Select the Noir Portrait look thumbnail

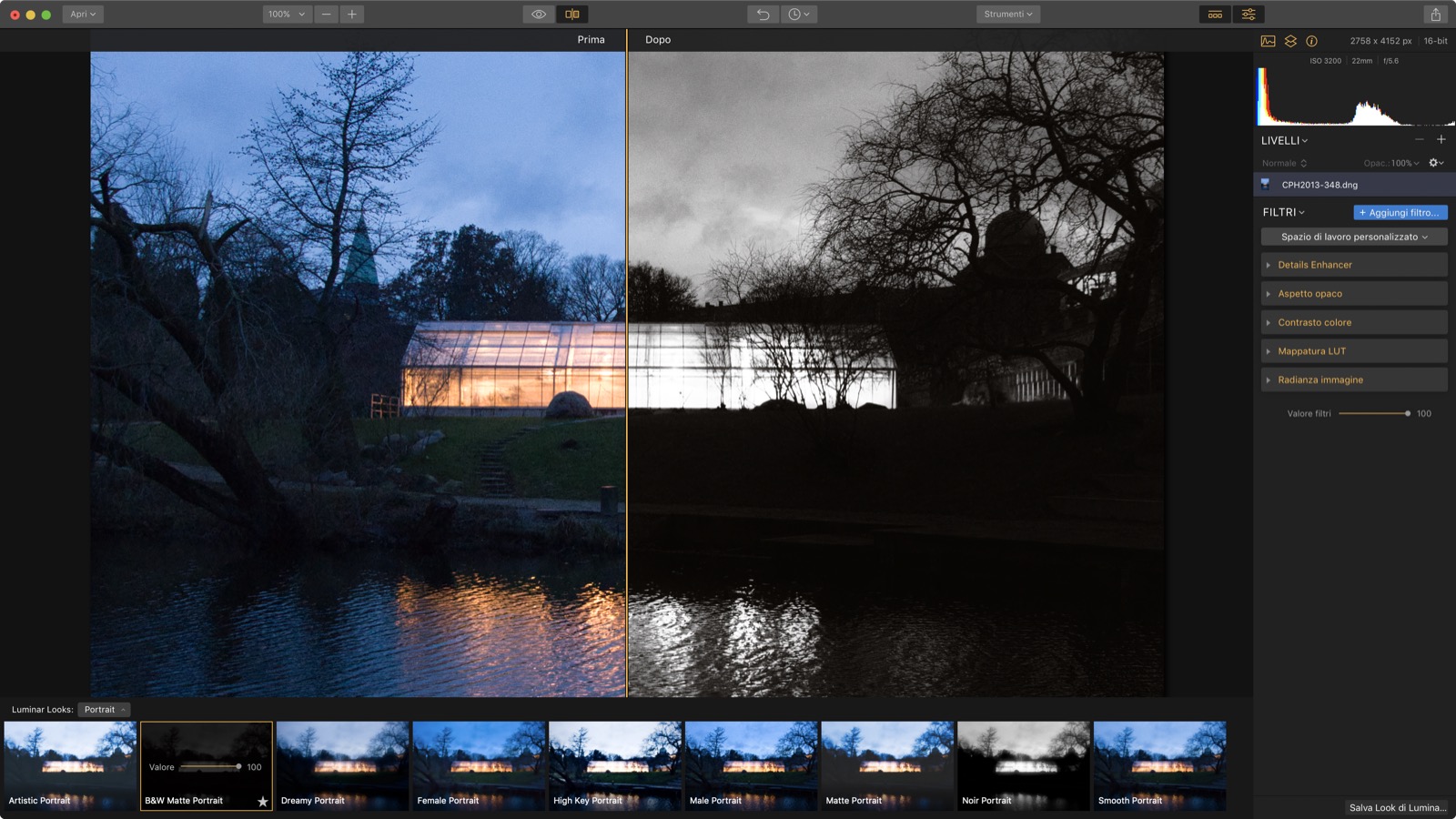pyautogui.click(x=1023, y=764)
